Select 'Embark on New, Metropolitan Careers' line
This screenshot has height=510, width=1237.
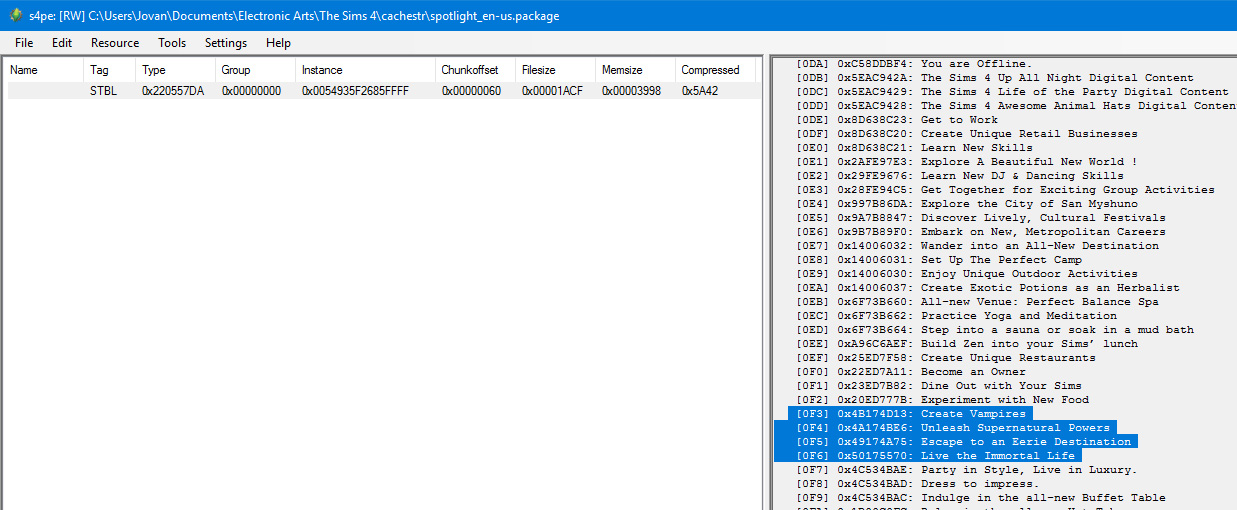(981, 232)
